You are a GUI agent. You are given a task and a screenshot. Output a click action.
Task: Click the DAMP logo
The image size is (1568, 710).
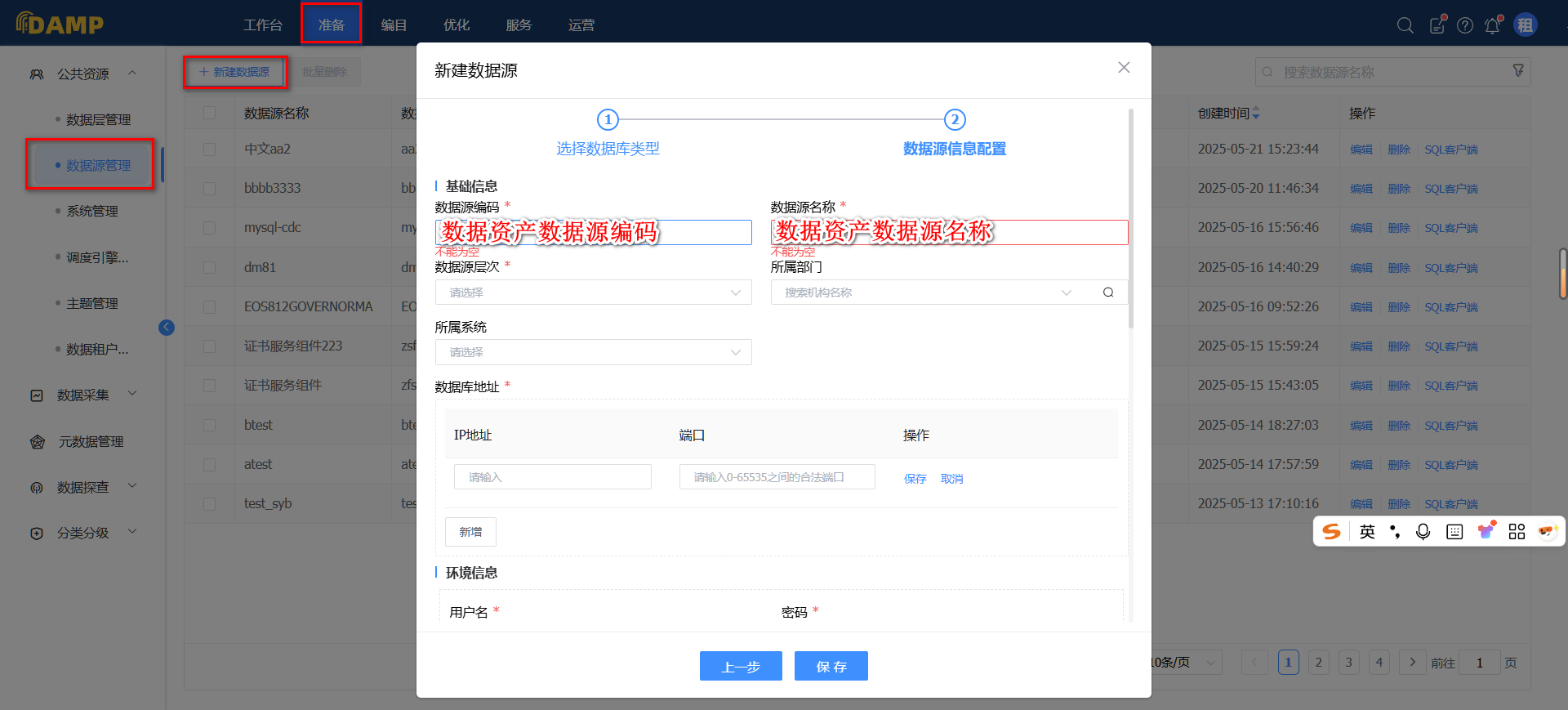pyautogui.click(x=60, y=24)
